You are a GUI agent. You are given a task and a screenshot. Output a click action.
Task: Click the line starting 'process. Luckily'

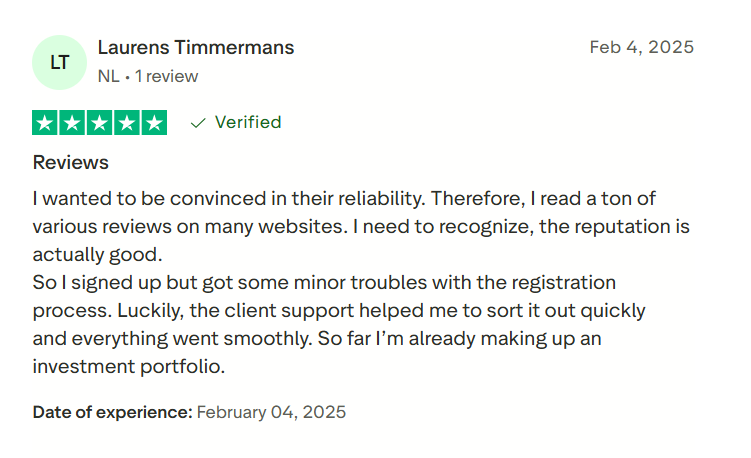[339, 310]
